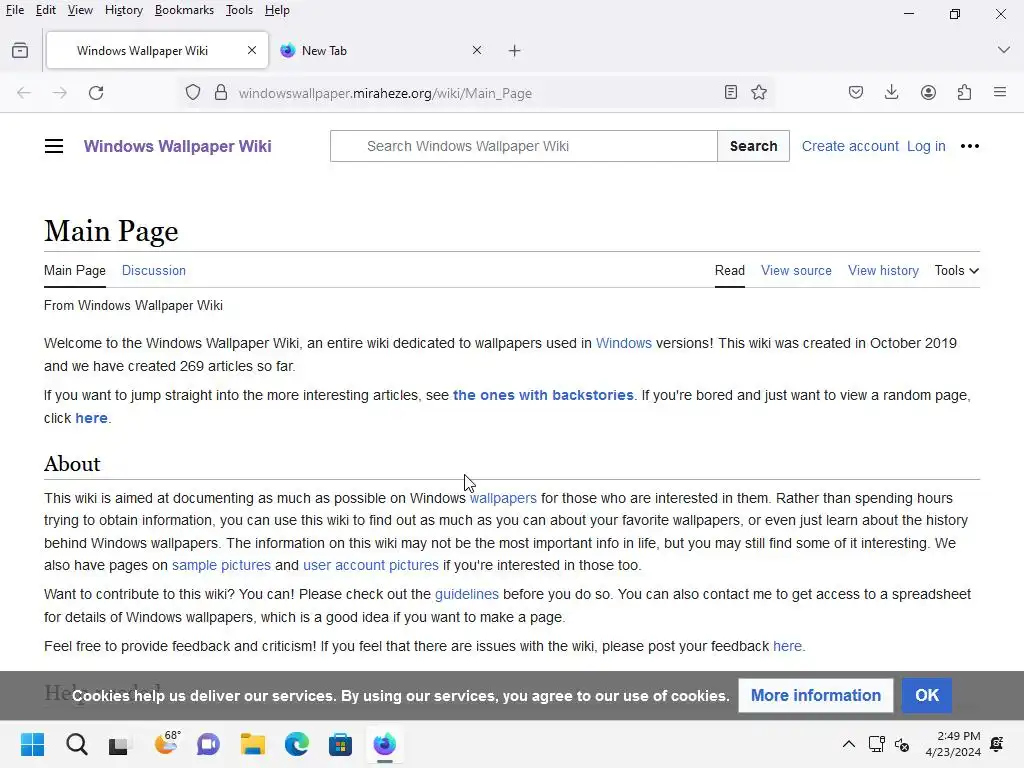
Task: Open the Help menu
Action: coord(278,10)
